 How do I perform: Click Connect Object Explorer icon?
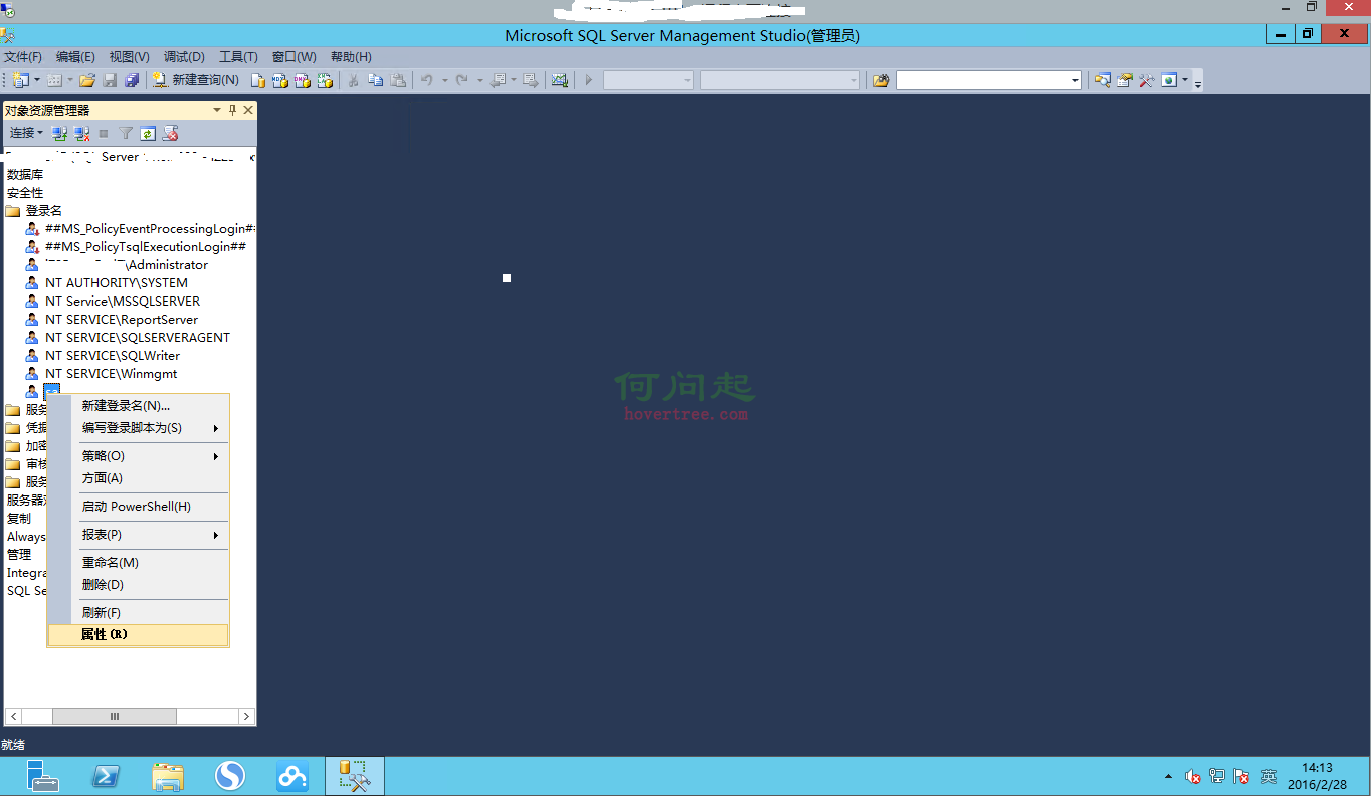(x=59, y=133)
